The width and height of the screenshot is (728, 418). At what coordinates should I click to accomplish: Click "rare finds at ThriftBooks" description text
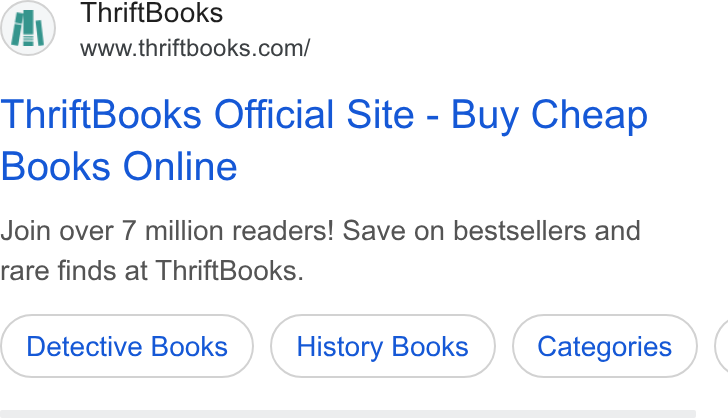[152, 270]
